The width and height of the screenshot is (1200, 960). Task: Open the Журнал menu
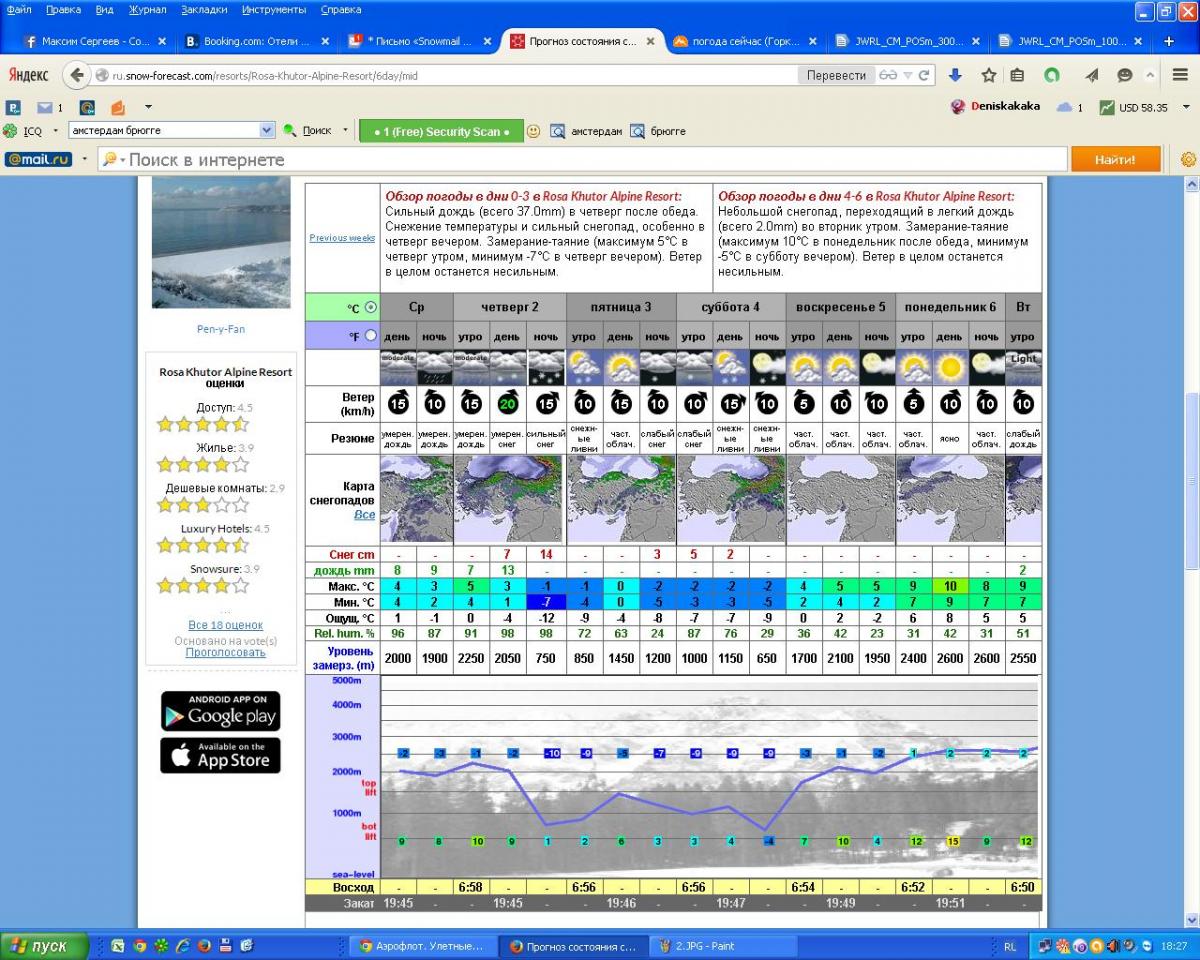pyautogui.click(x=148, y=10)
